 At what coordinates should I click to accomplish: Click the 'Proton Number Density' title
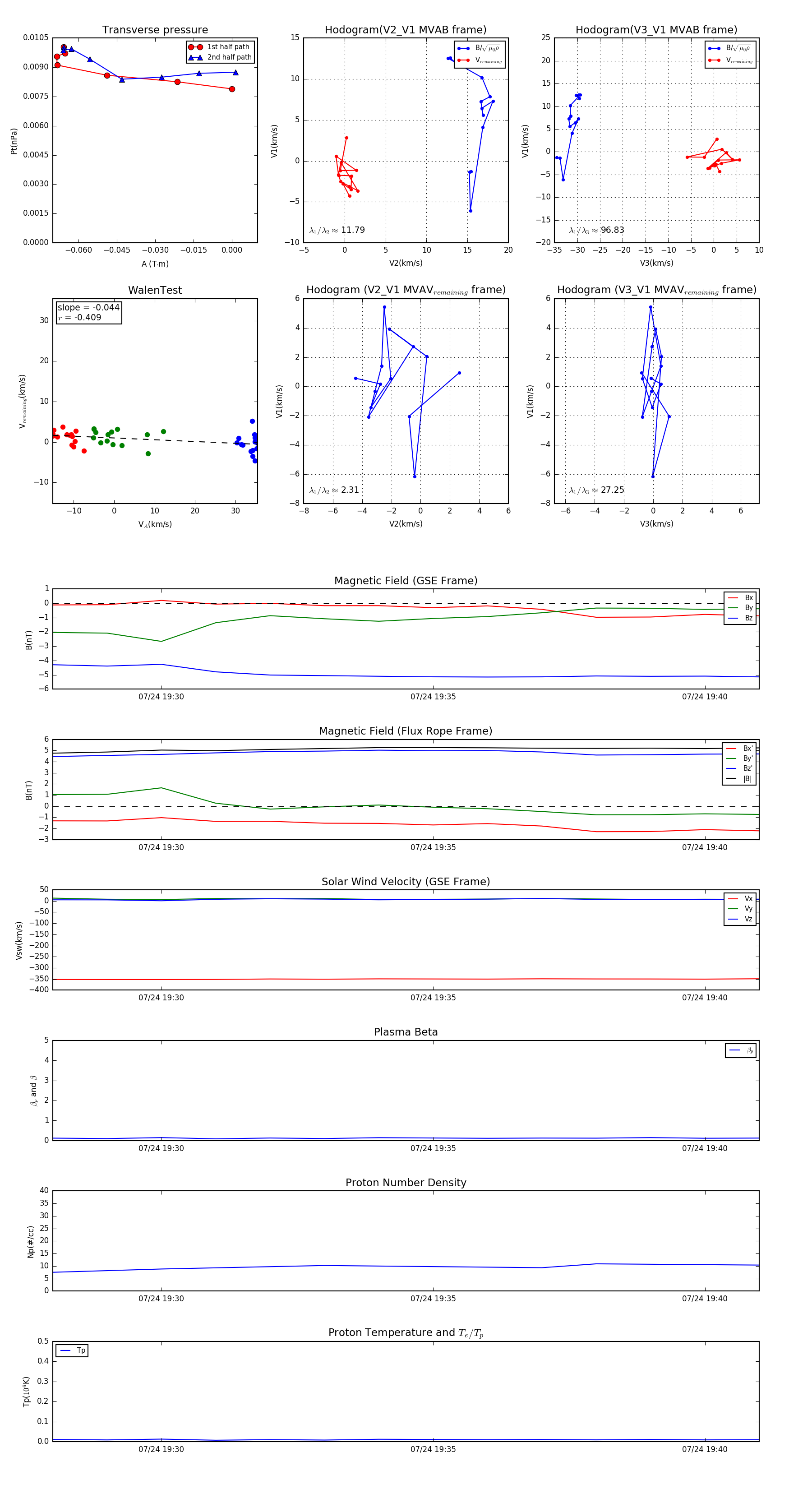(x=406, y=1182)
